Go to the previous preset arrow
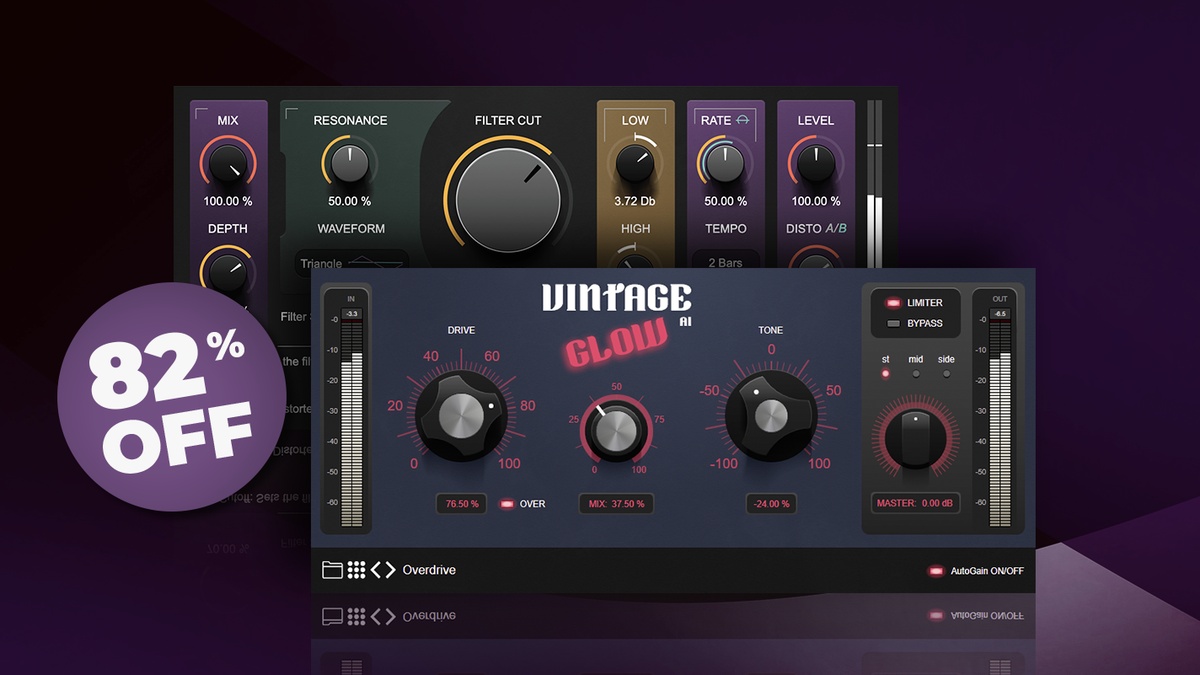The image size is (1200, 675). pyautogui.click(x=376, y=570)
